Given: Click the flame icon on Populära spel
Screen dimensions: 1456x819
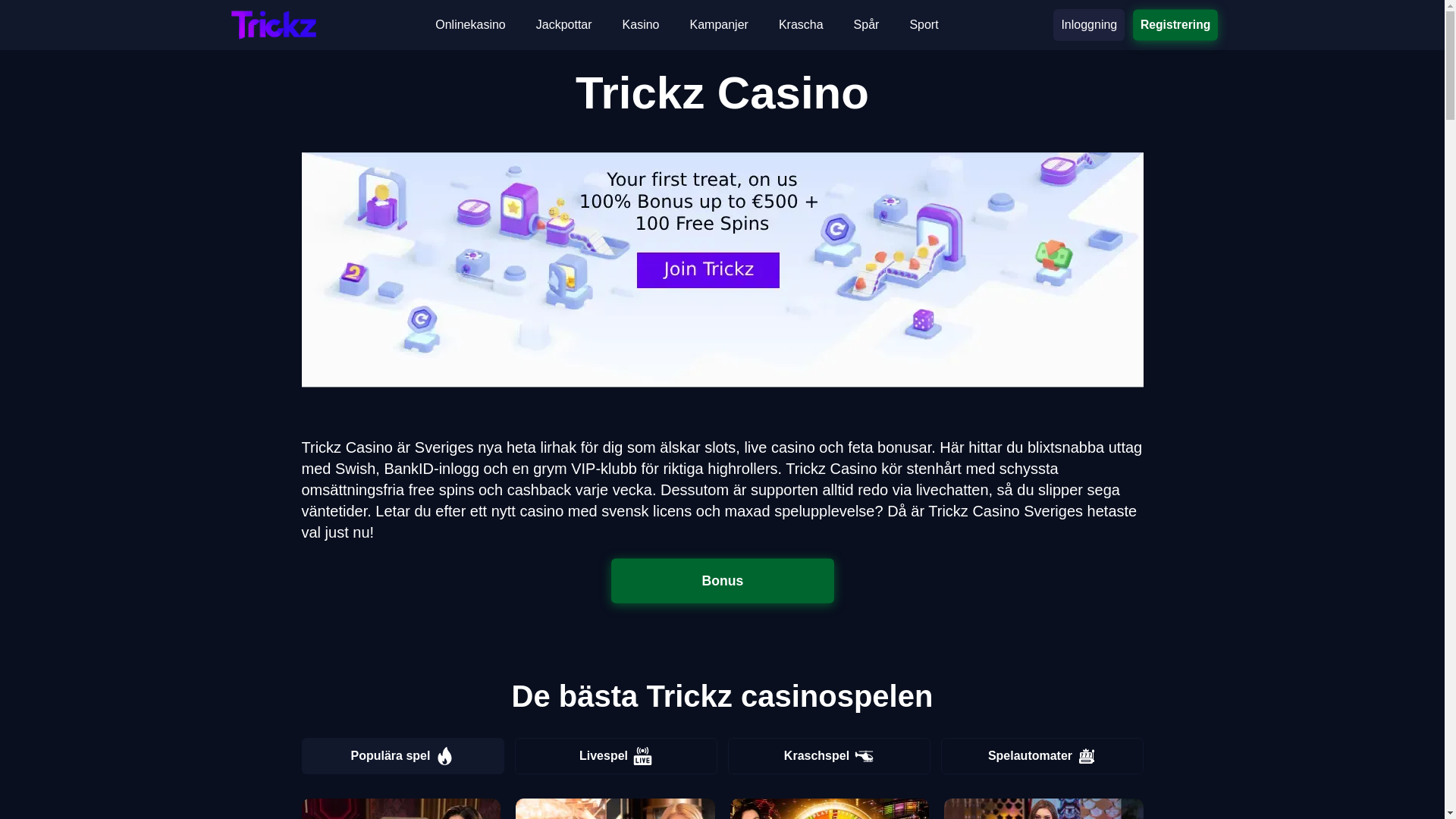Looking at the screenshot, I should pos(445,756).
